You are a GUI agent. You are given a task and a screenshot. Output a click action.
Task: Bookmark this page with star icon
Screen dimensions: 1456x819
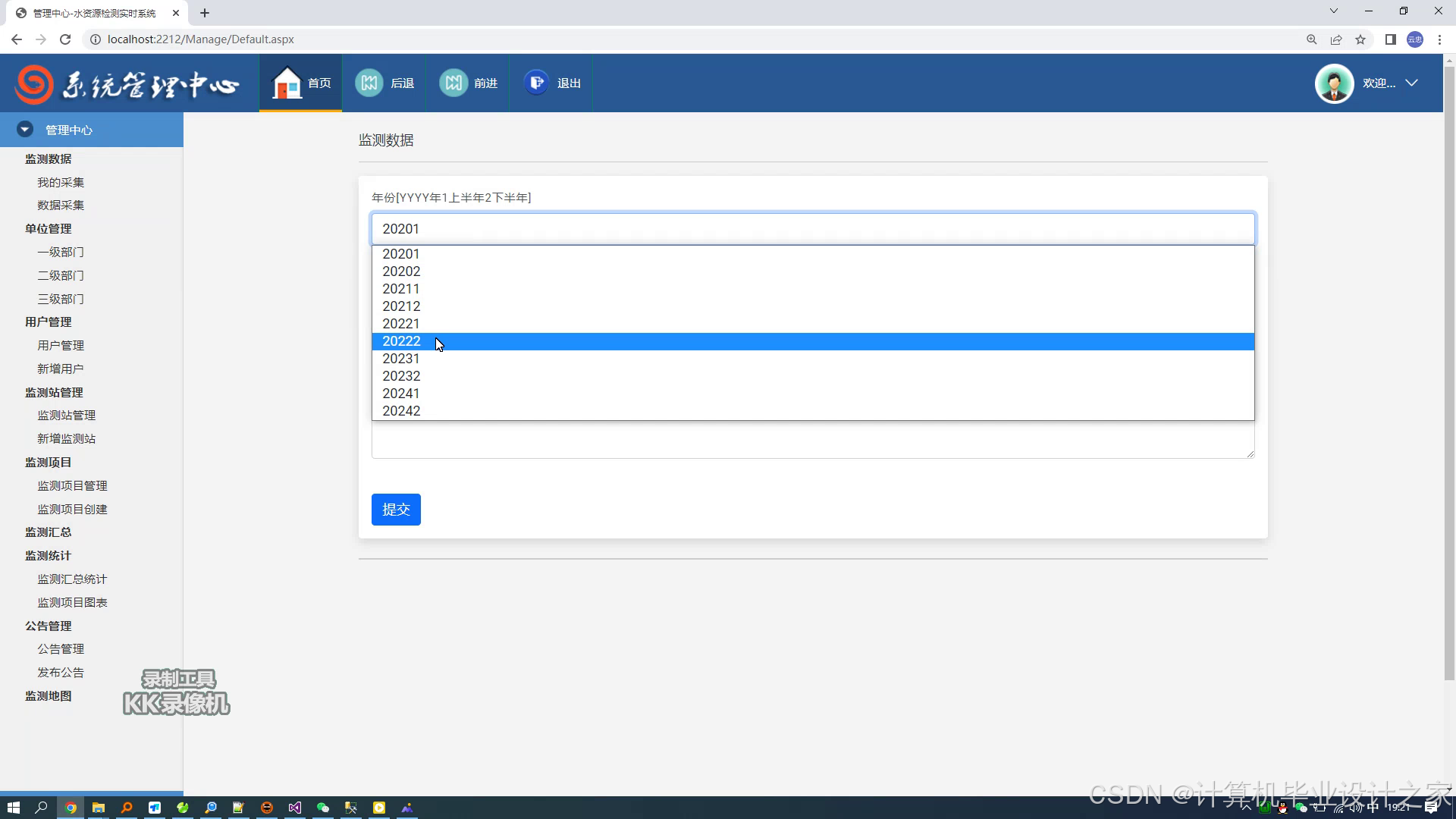(1360, 39)
